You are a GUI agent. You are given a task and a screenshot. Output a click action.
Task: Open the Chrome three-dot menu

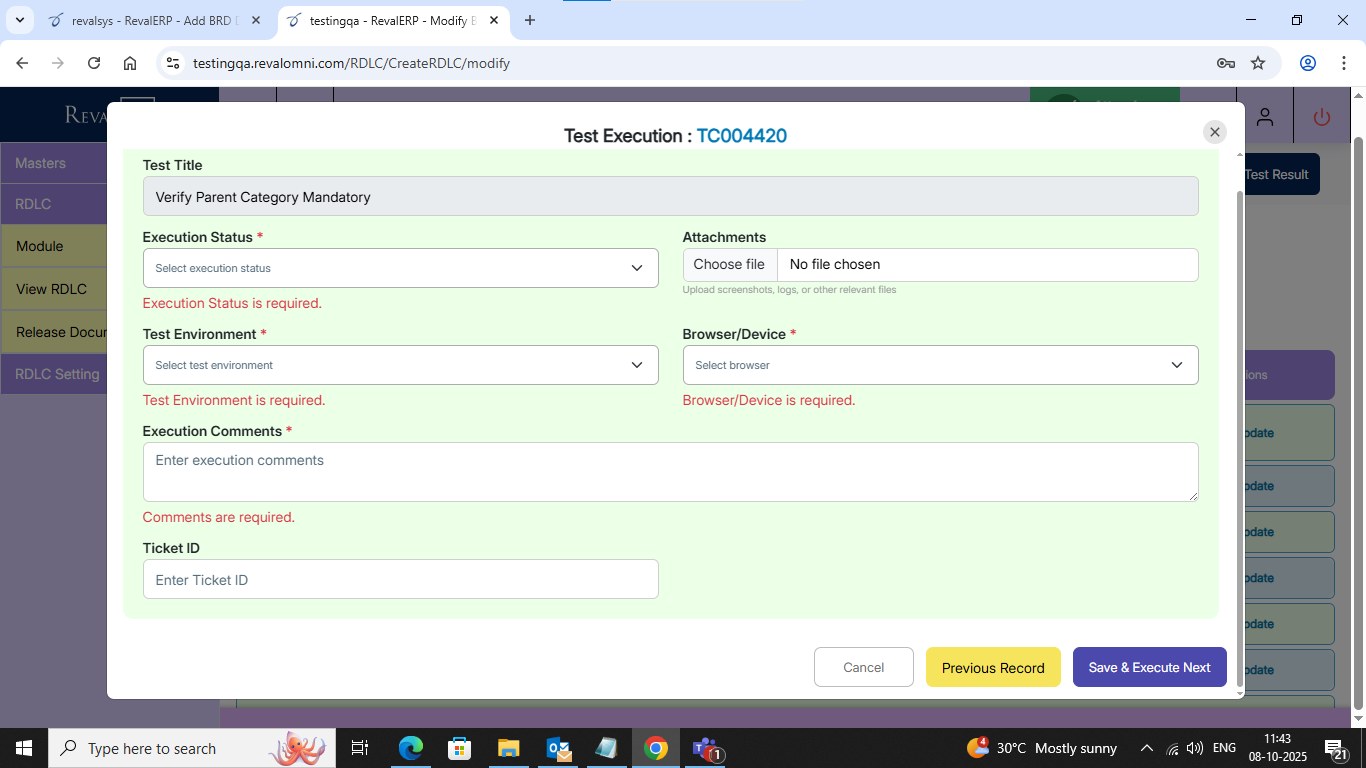[x=1343, y=63]
